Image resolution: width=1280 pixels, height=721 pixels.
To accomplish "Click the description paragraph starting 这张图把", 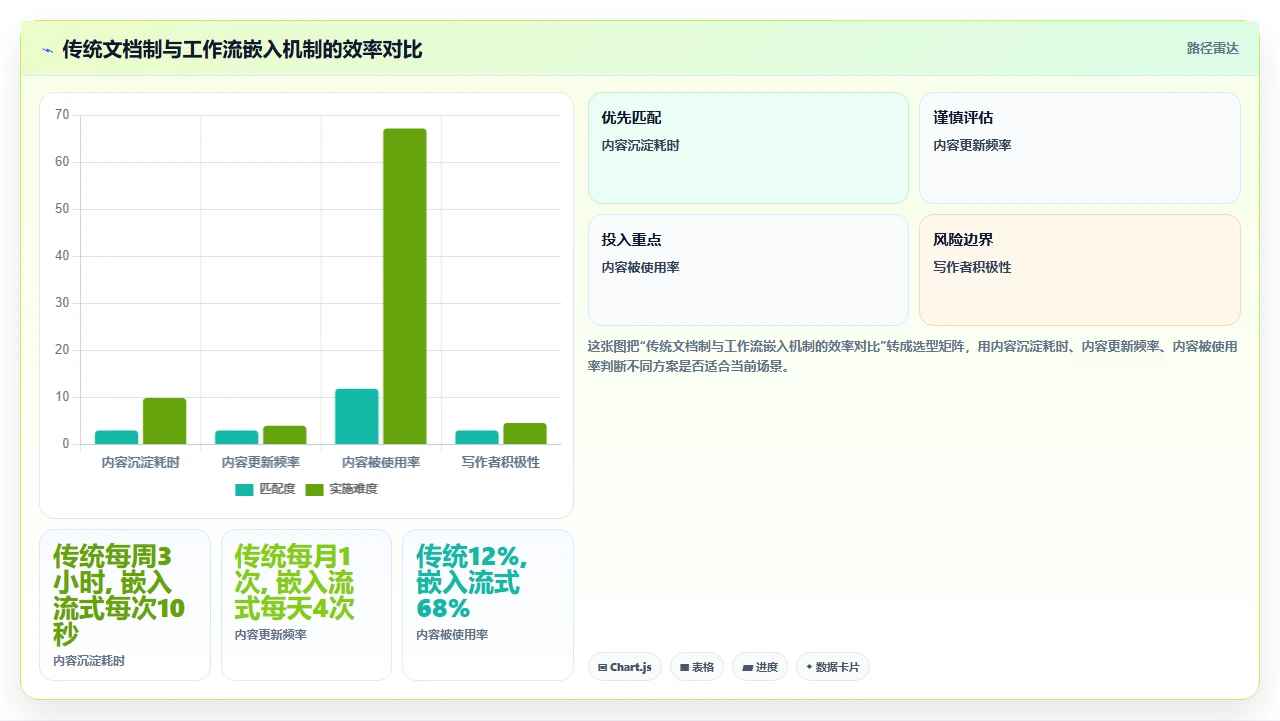I will point(913,356).
